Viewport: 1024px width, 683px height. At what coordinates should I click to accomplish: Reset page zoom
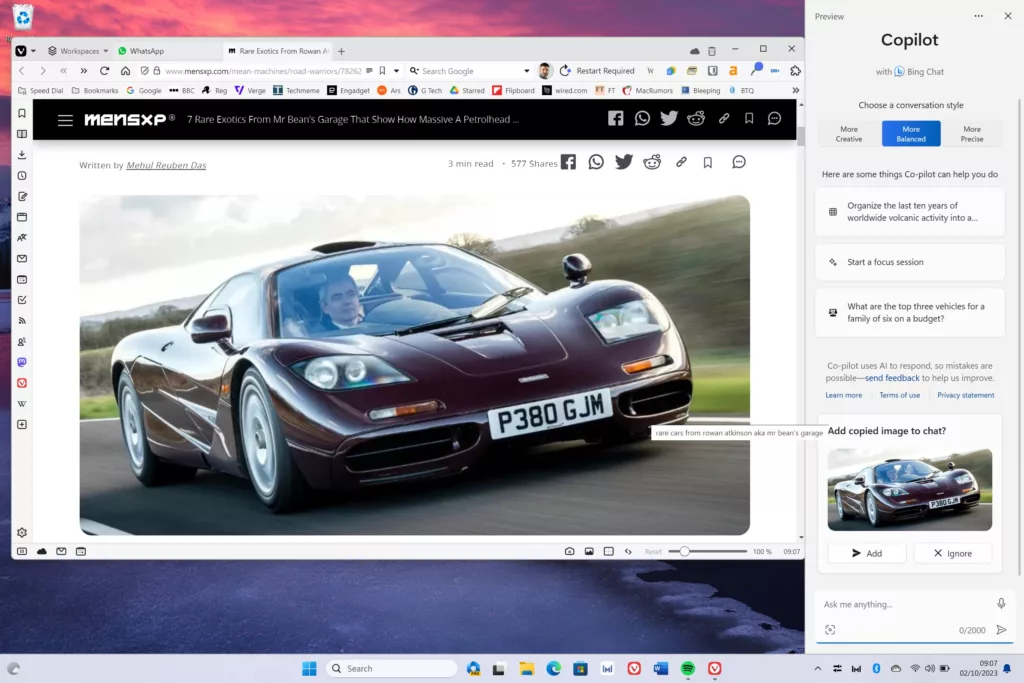click(x=653, y=552)
